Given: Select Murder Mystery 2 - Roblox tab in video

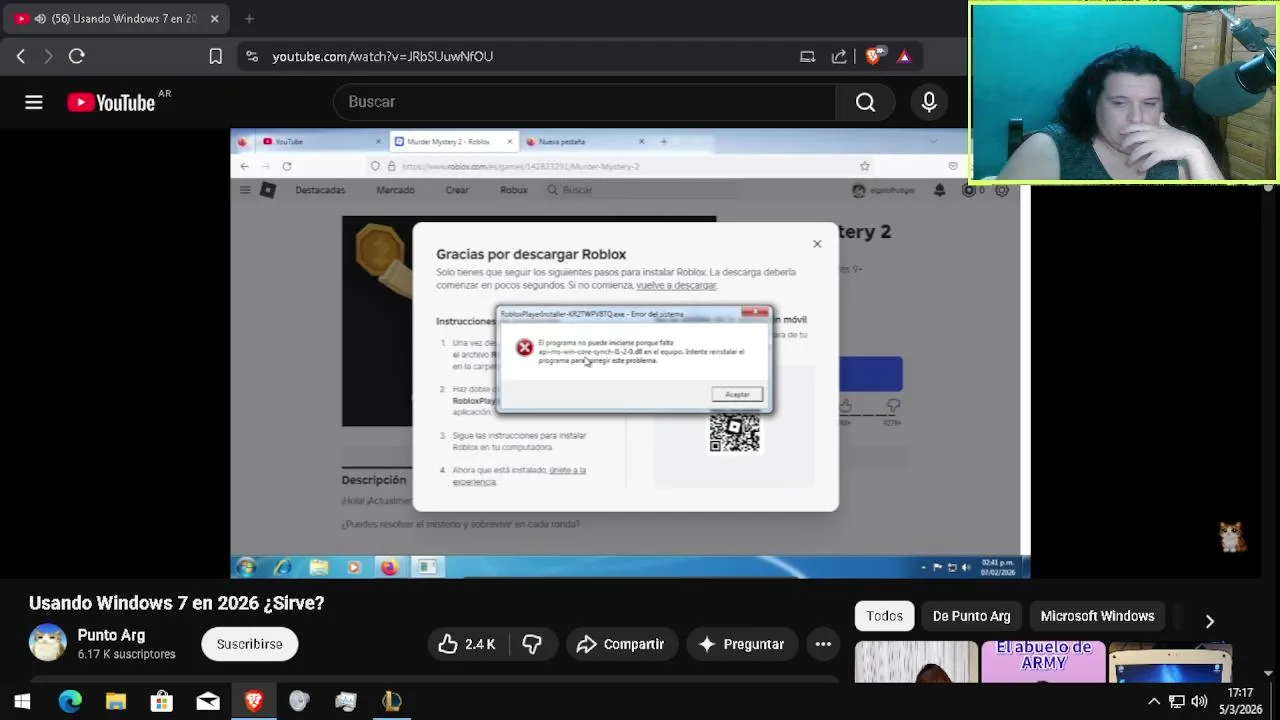Looking at the screenshot, I should (452, 142).
